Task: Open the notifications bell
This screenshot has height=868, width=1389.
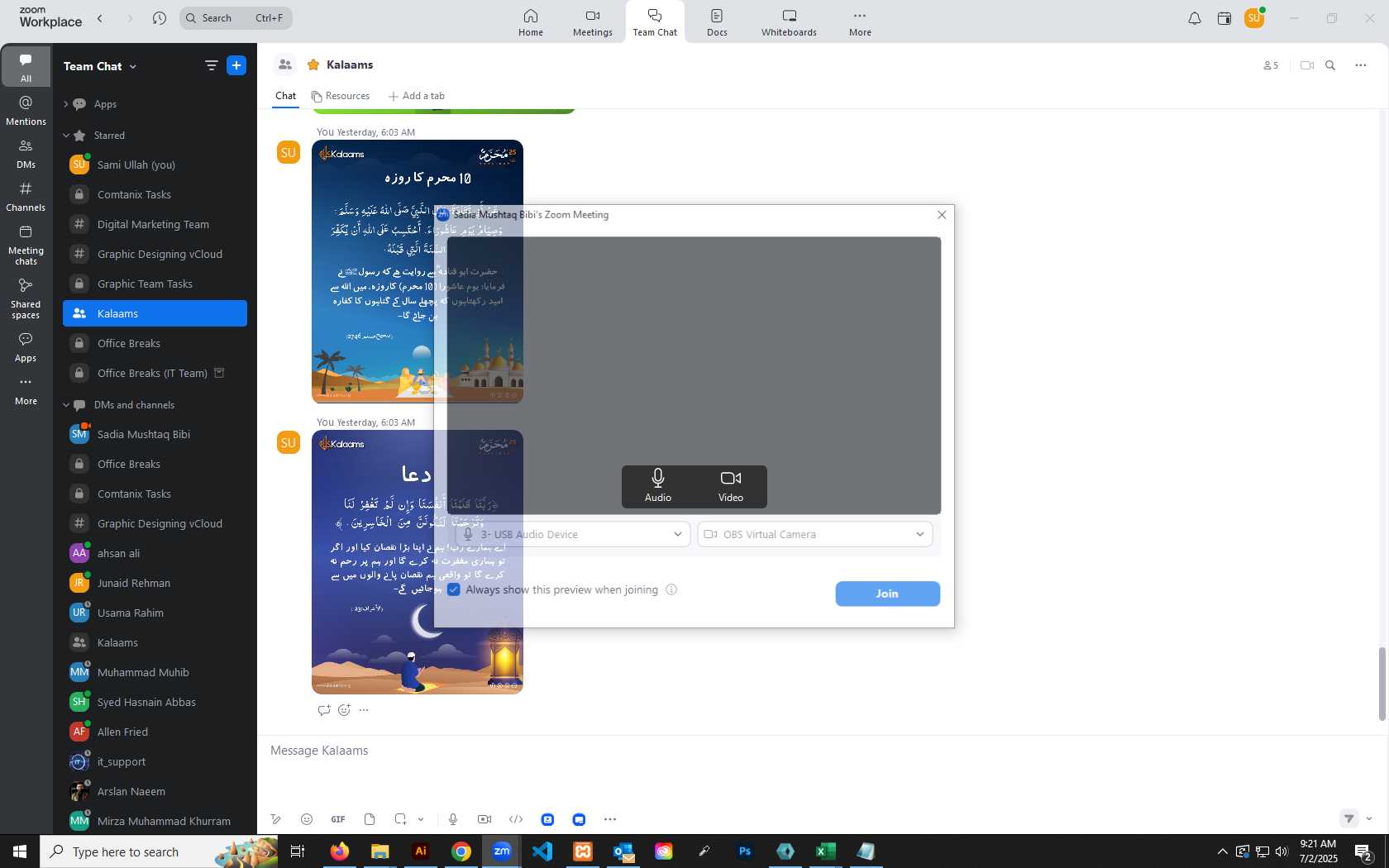Action: [x=1195, y=18]
